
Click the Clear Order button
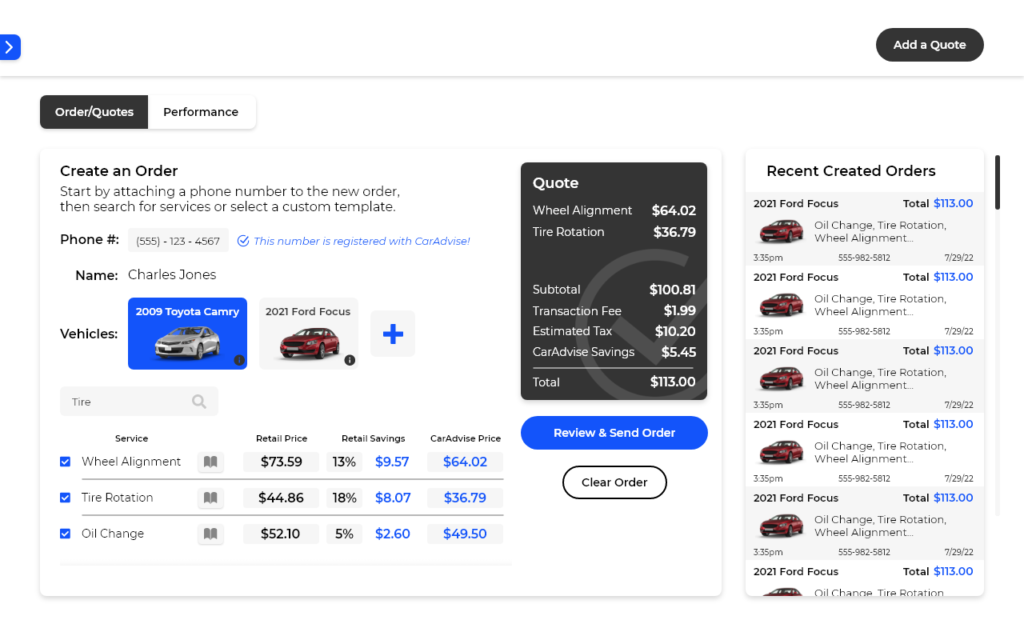614,482
